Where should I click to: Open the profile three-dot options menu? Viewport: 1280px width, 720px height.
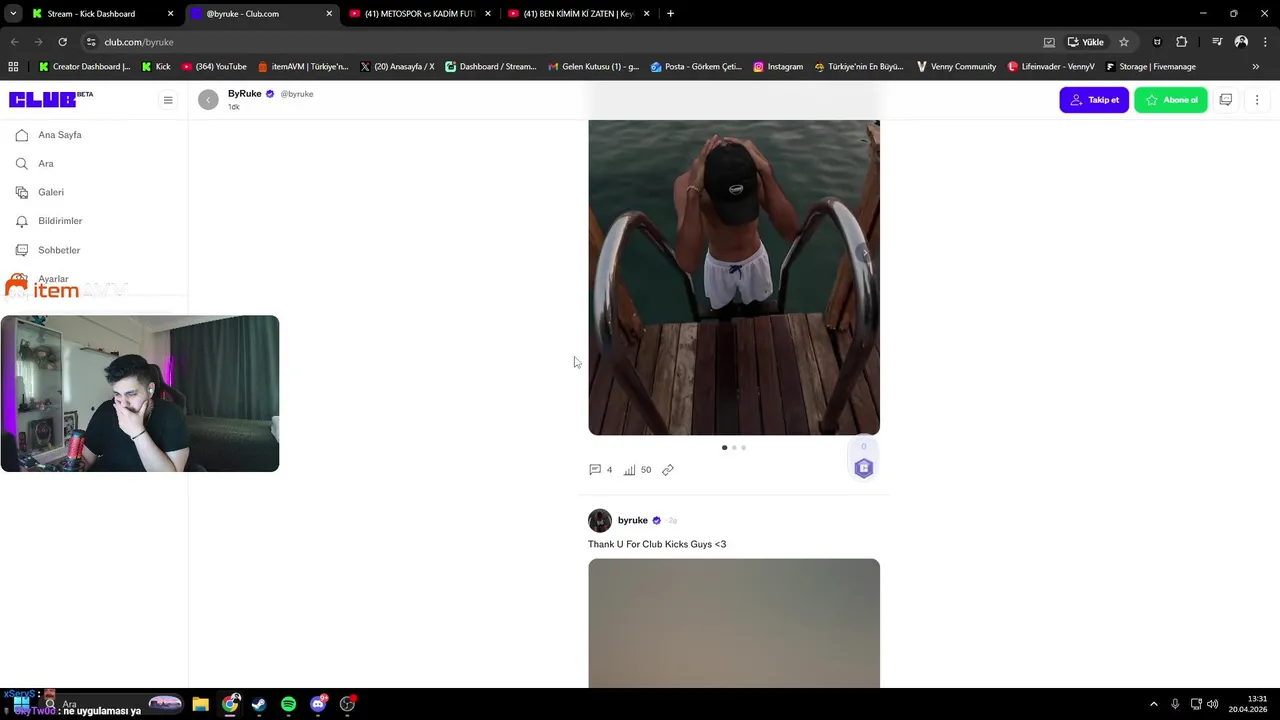pyautogui.click(x=1257, y=100)
